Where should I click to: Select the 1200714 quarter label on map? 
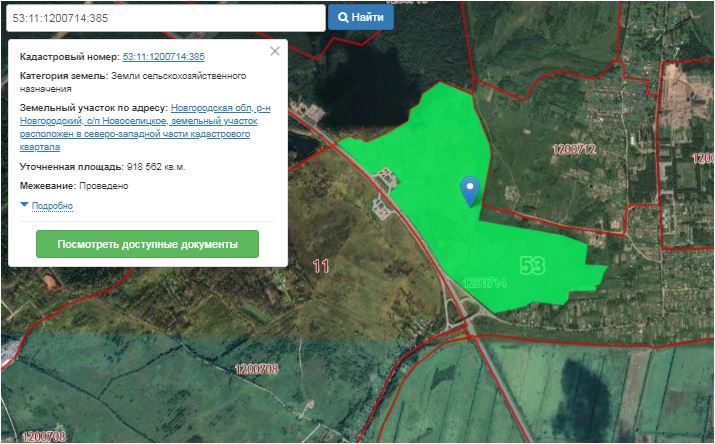485,283
